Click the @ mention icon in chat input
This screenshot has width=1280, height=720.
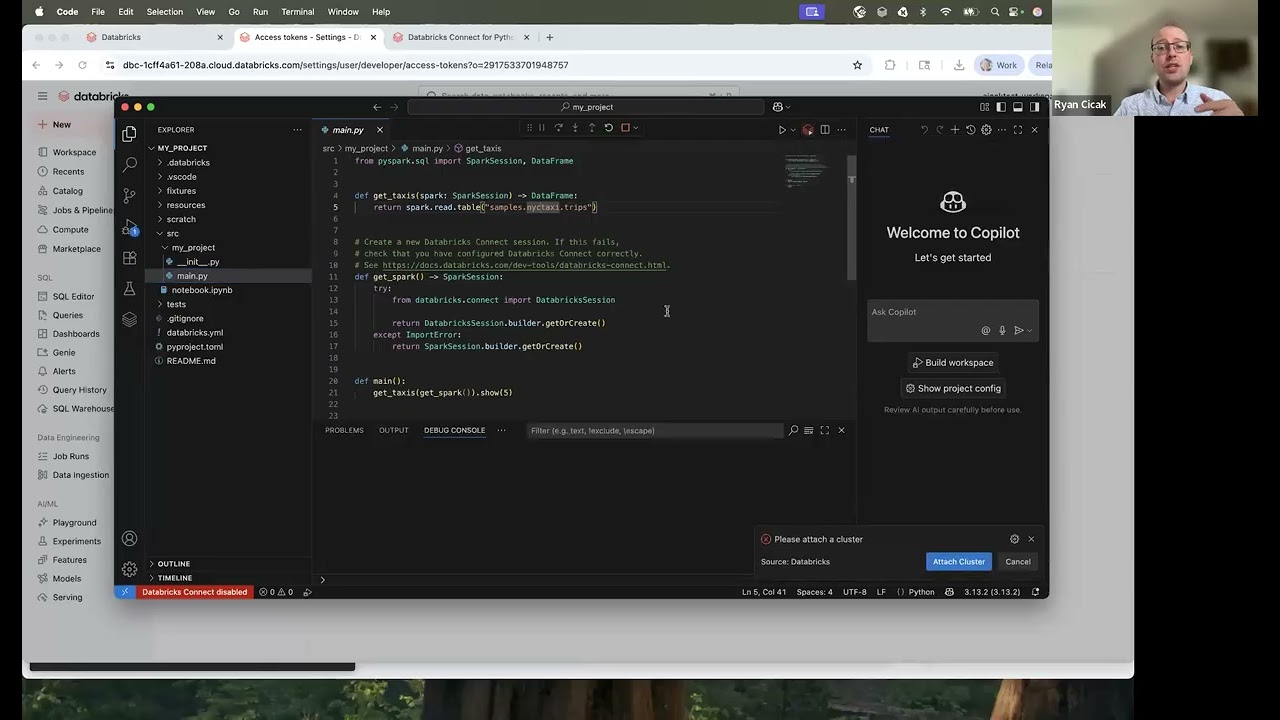[x=986, y=330]
